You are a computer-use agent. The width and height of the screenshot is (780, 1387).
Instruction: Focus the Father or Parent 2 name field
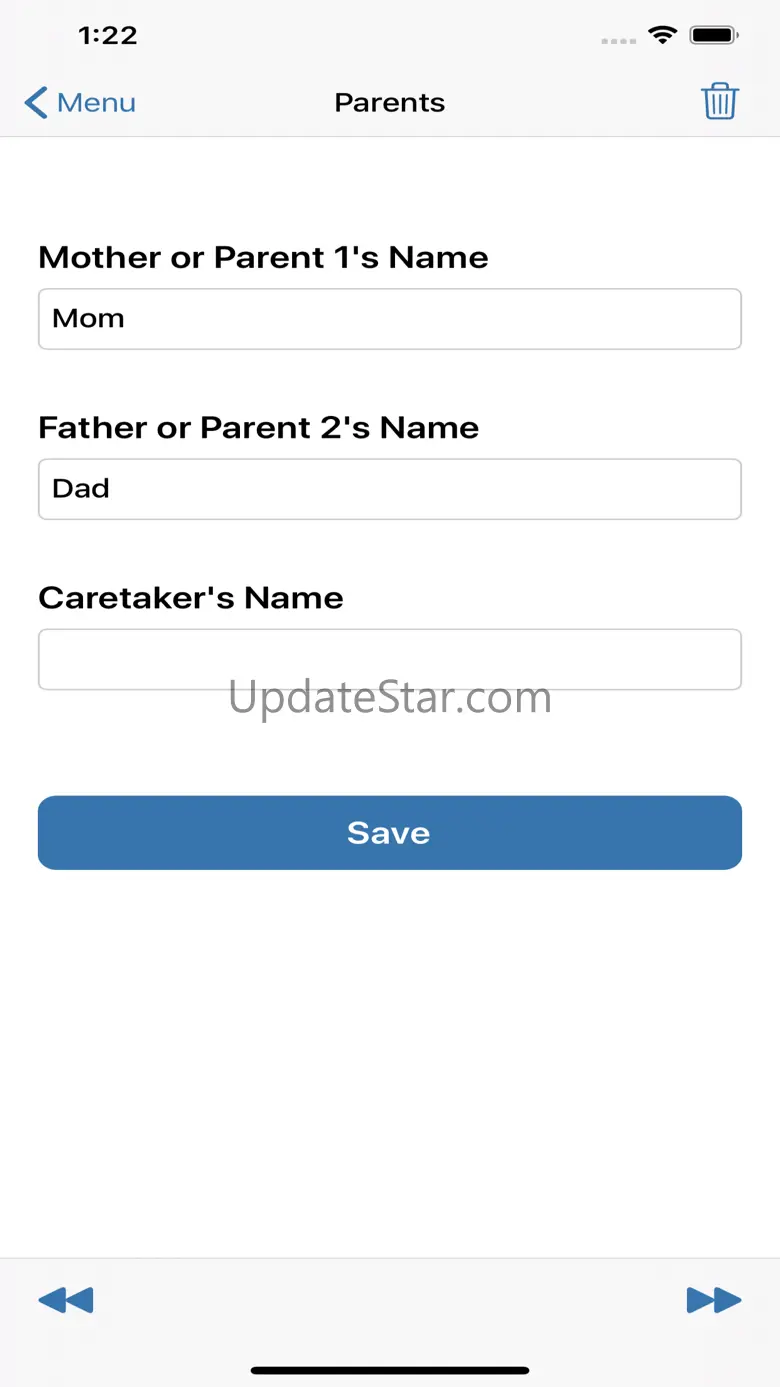[390, 489]
